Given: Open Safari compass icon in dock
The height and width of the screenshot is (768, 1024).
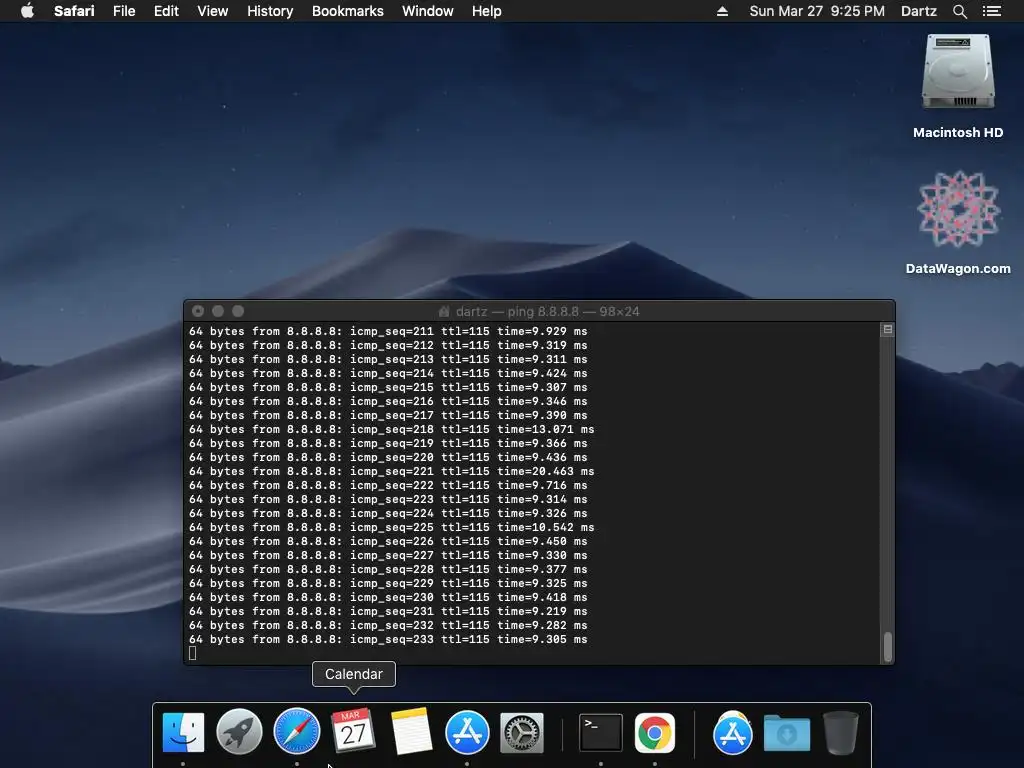Looking at the screenshot, I should (x=296, y=732).
